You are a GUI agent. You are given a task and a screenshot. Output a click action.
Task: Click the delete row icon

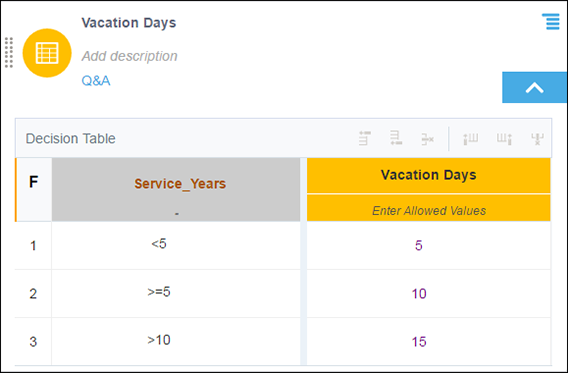(x=428, y=139)
